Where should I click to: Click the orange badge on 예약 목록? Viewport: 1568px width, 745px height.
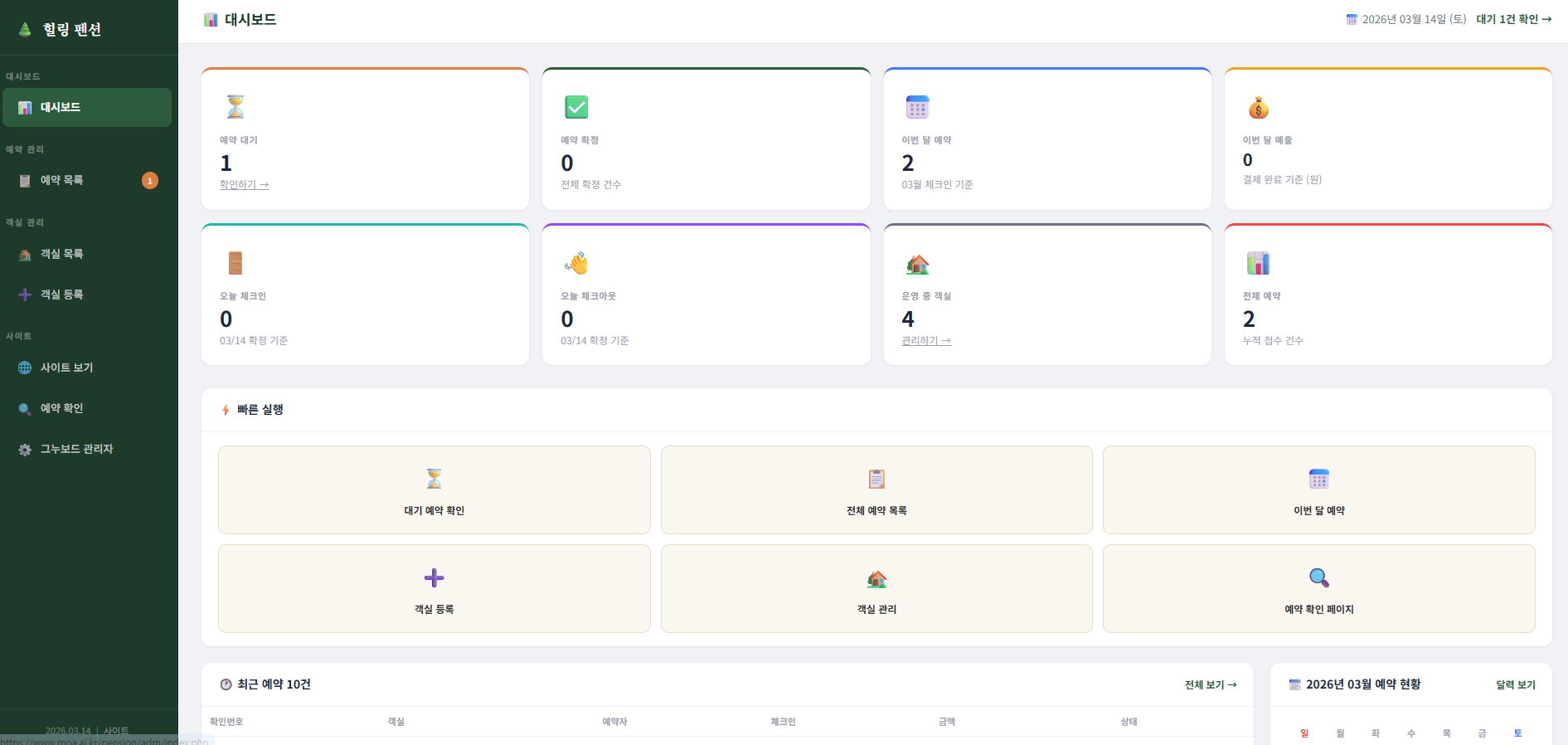(x=150, y=181)
